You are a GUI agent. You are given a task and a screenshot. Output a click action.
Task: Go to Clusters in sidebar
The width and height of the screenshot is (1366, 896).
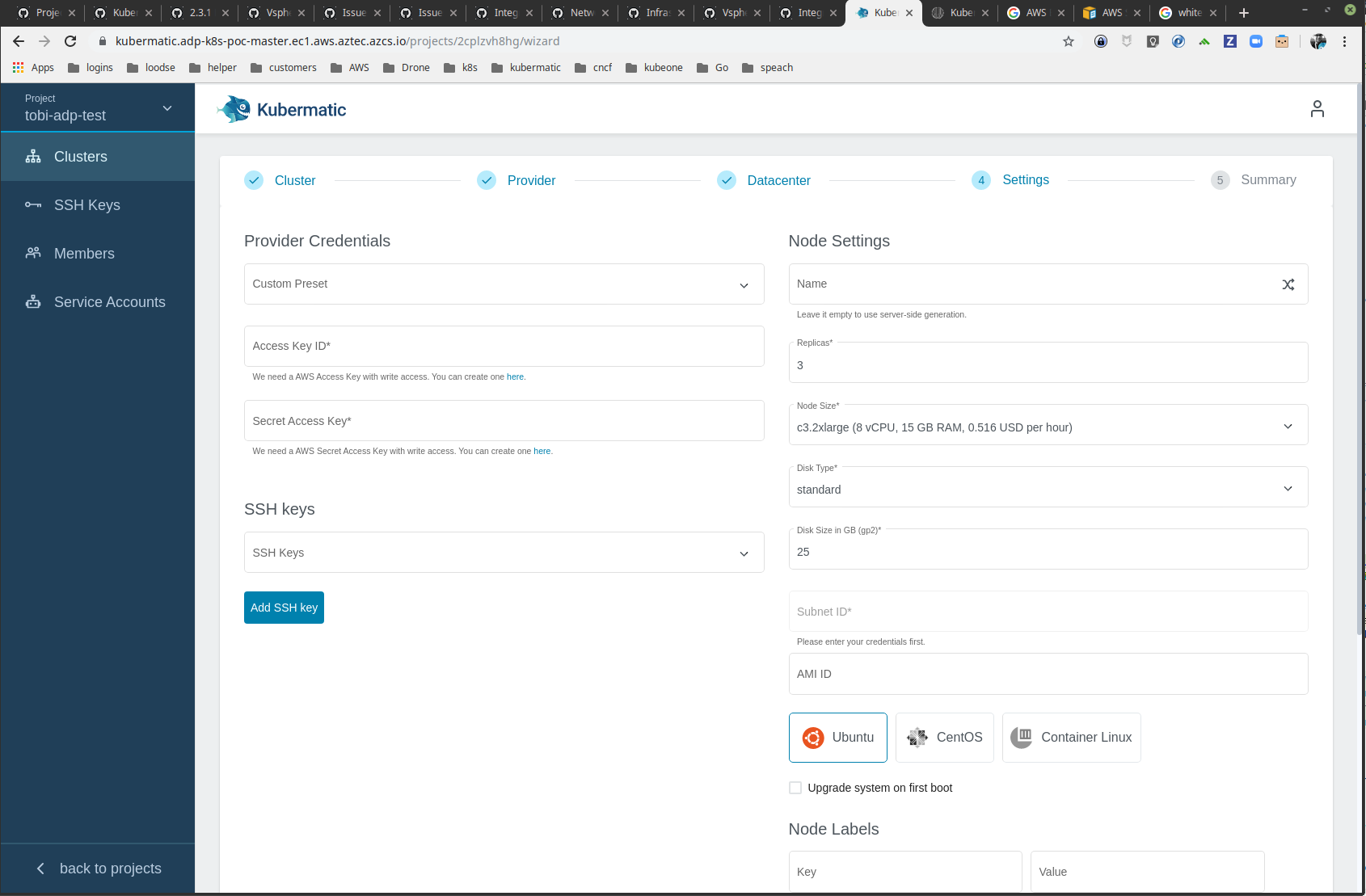click(x=98, y=157)
